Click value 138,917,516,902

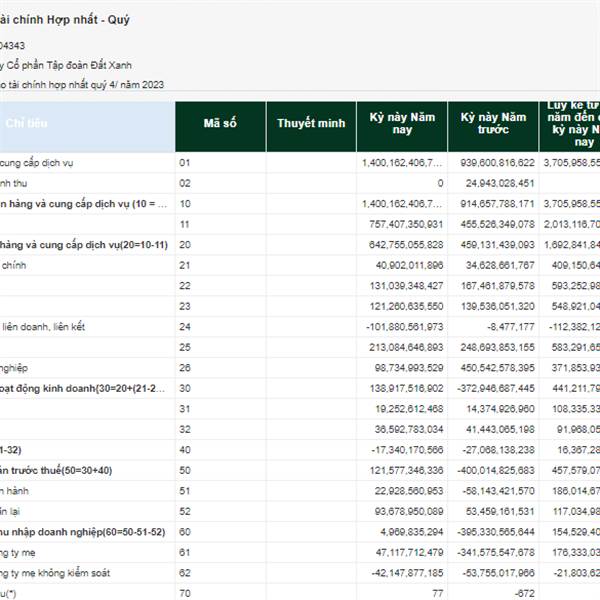pyautogui.click(x=406, y=388)
